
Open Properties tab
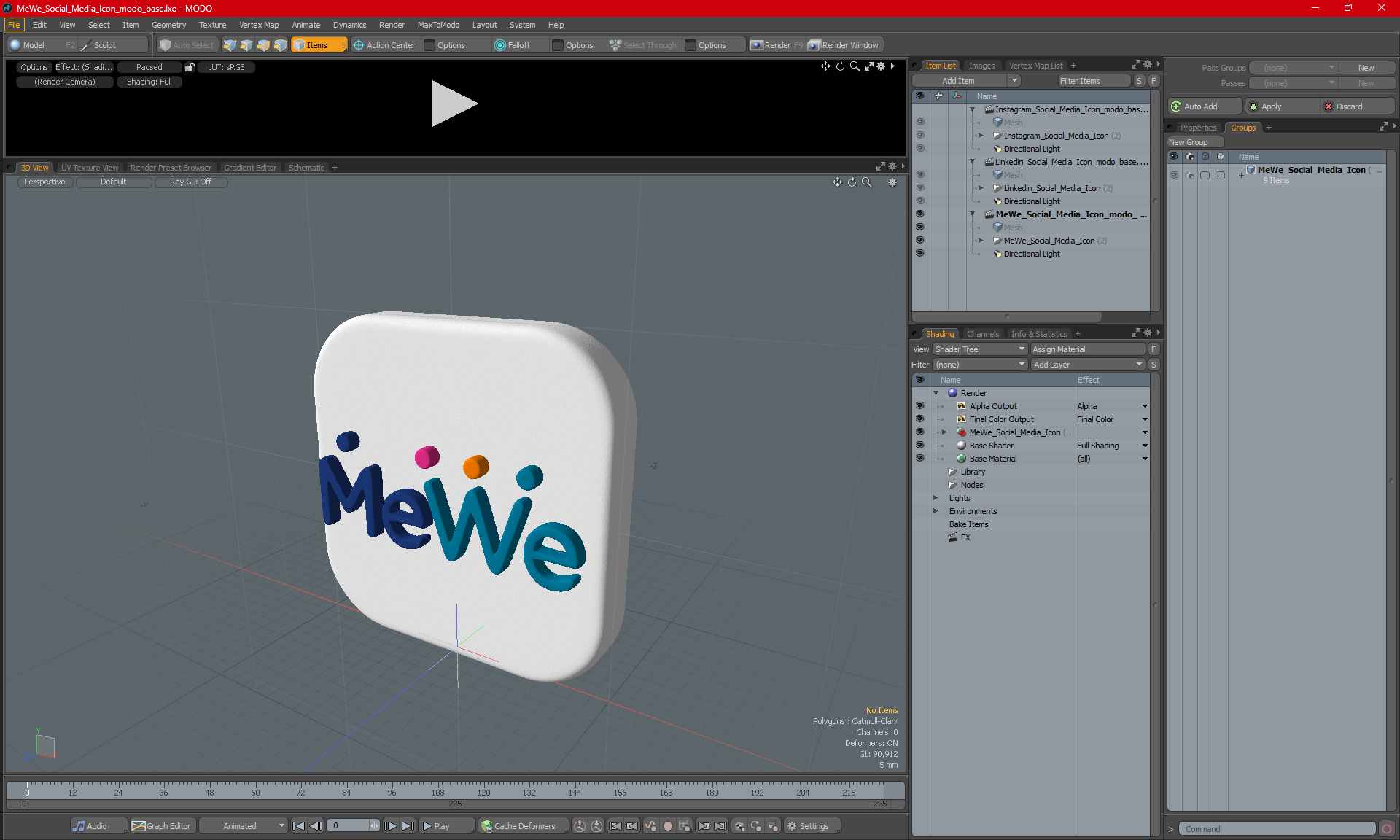(x=1198, y=128)
